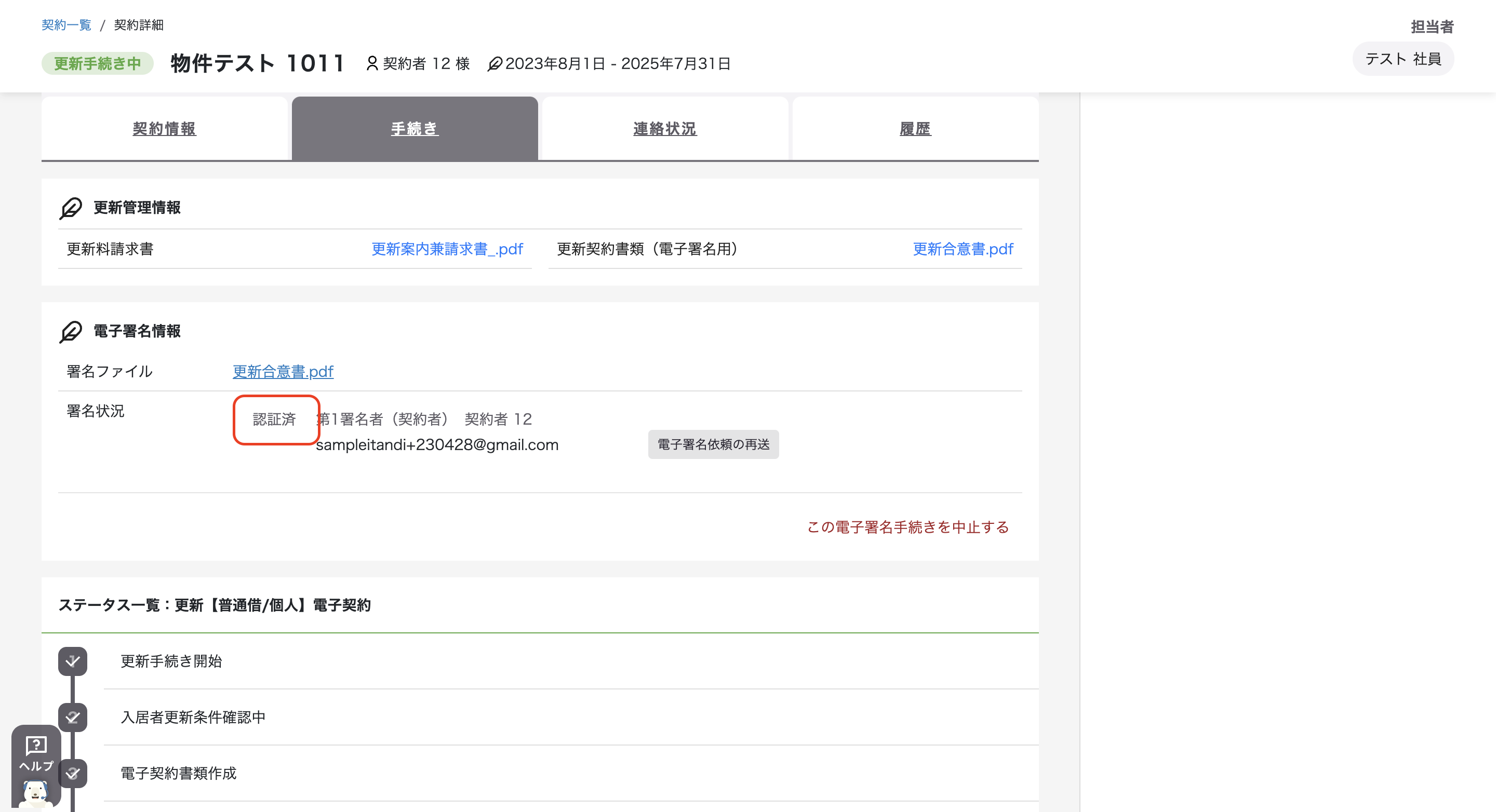Click the 認証済 status label
The height and width of the screenshot is (812, 1496).
274,419
